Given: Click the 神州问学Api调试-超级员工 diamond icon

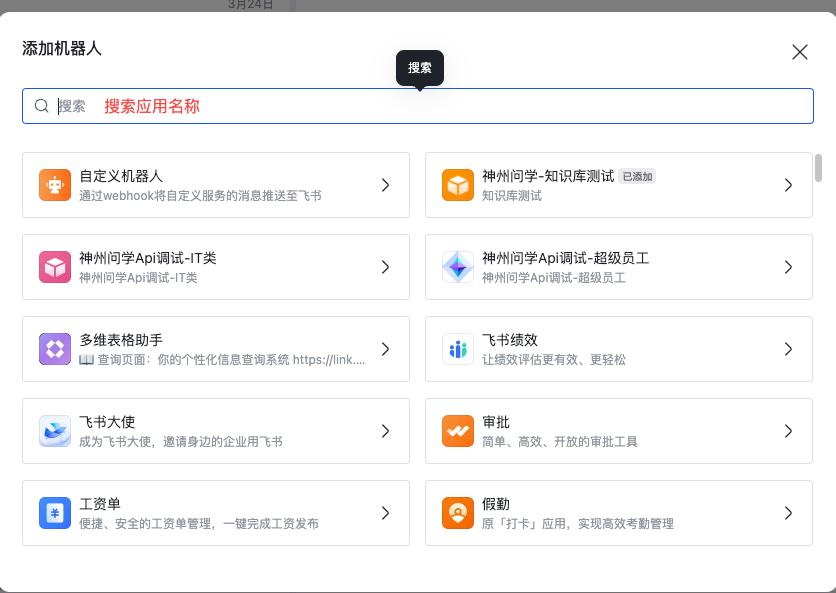Looking at the screenshot, I should tap(457, 267).
